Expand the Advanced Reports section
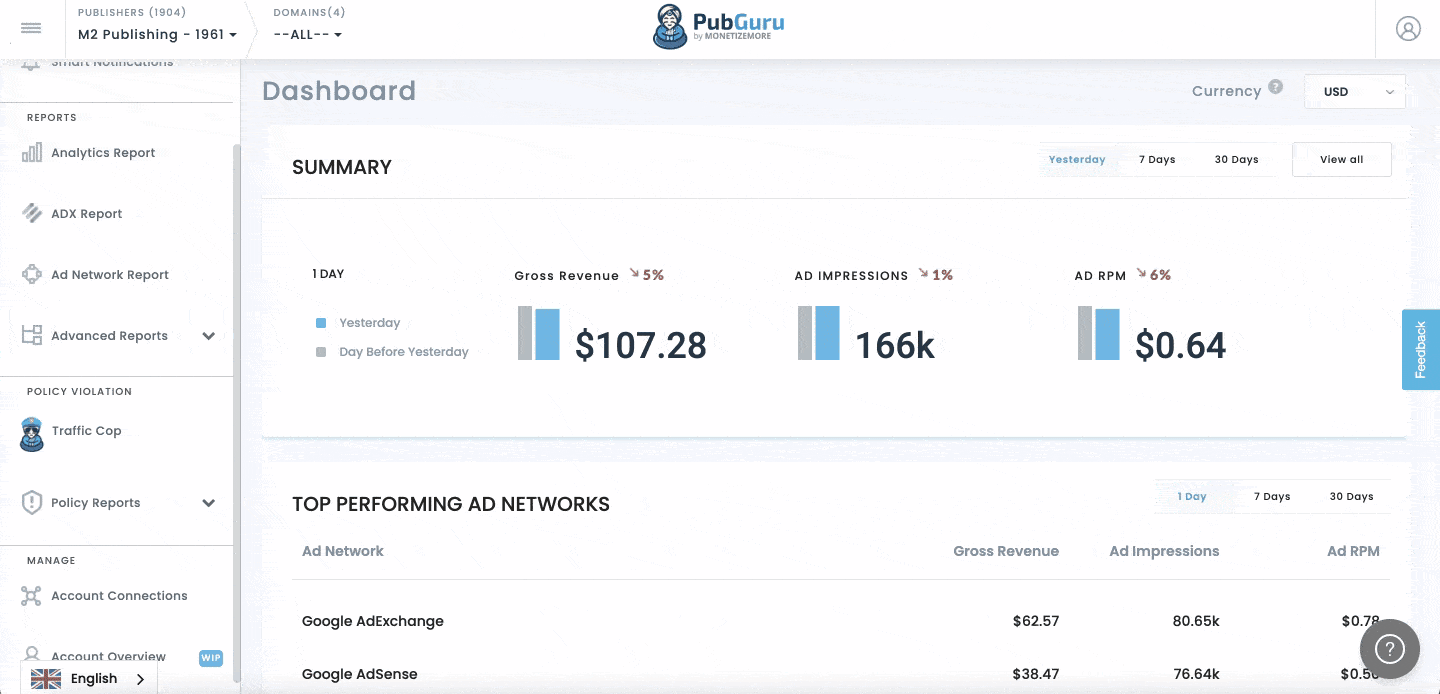The width and height of the screenshot is (1440, 694). [x=109, y=335]
